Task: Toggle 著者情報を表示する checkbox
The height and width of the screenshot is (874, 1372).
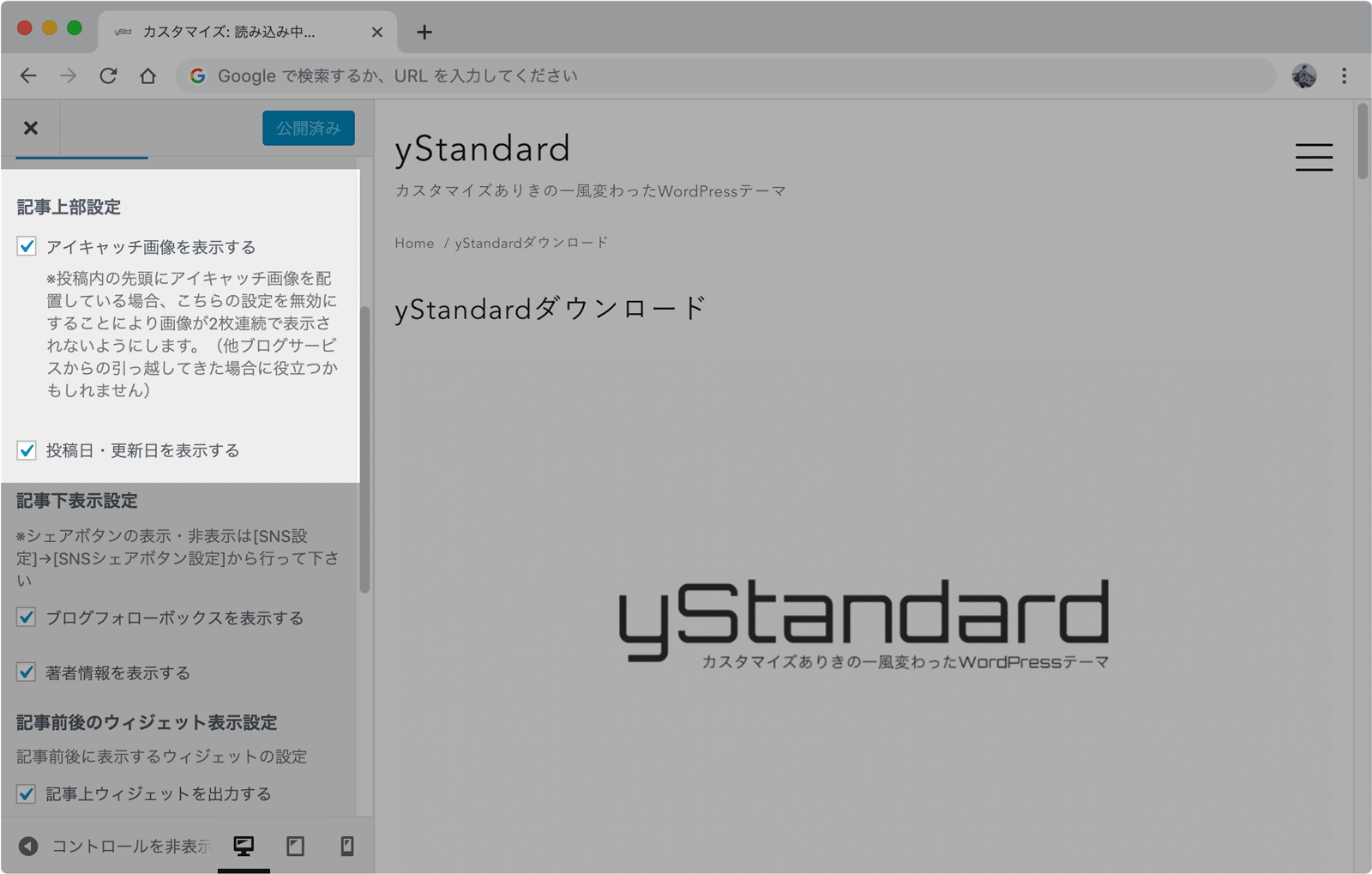Action: tap(27, 672)
